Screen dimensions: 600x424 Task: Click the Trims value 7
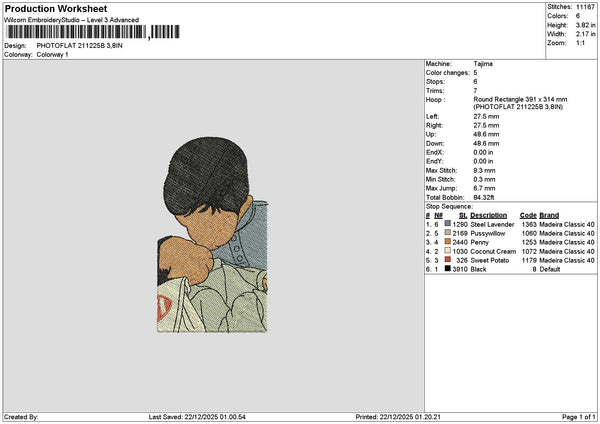475,91
